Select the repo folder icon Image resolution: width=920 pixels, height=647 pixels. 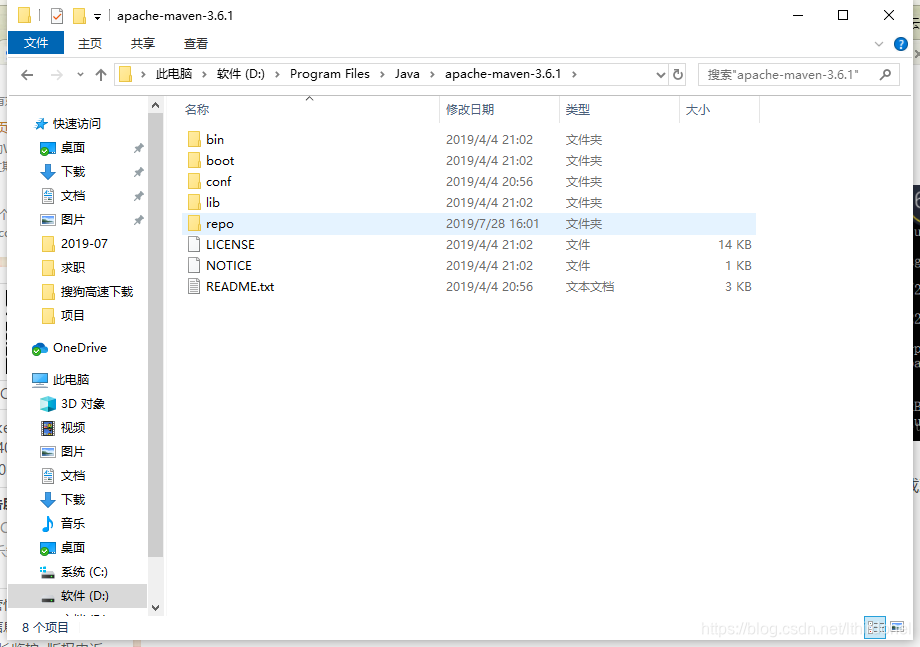click(x=194, y=224)
